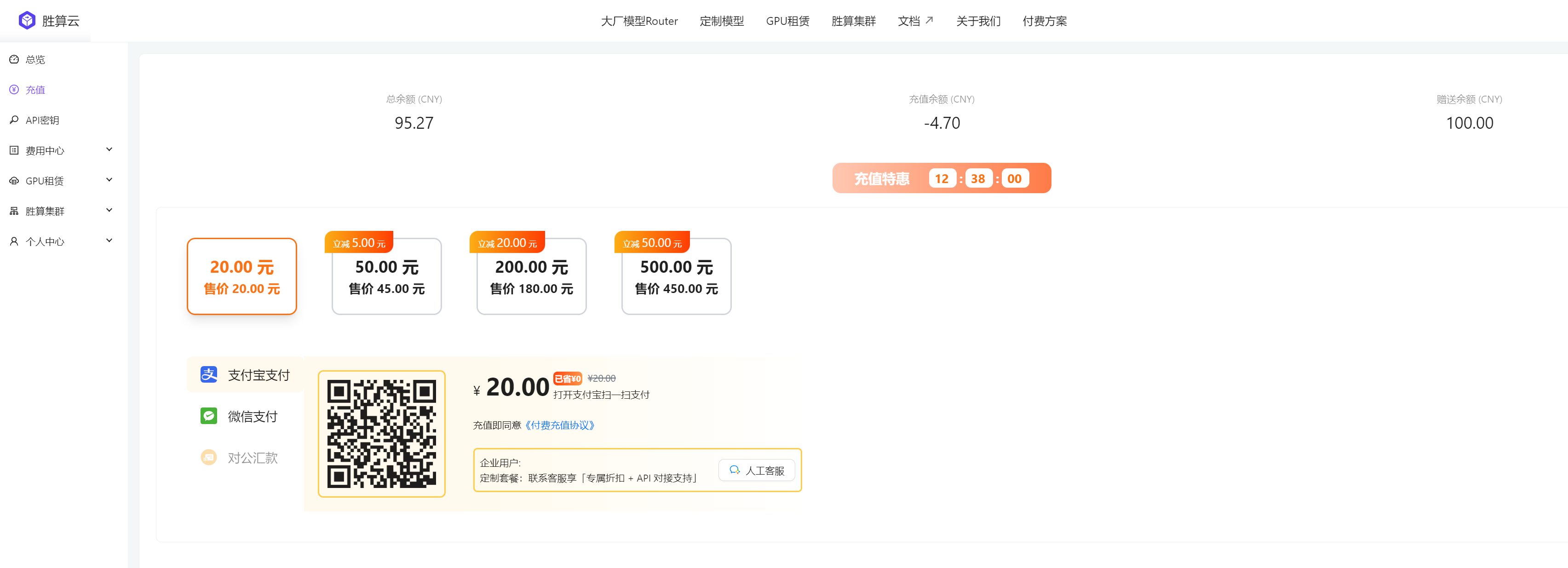Open 付费方案 in top navigation
Image resolution: width=1568 pixels, height=568 pixels.
(1045, 21)
